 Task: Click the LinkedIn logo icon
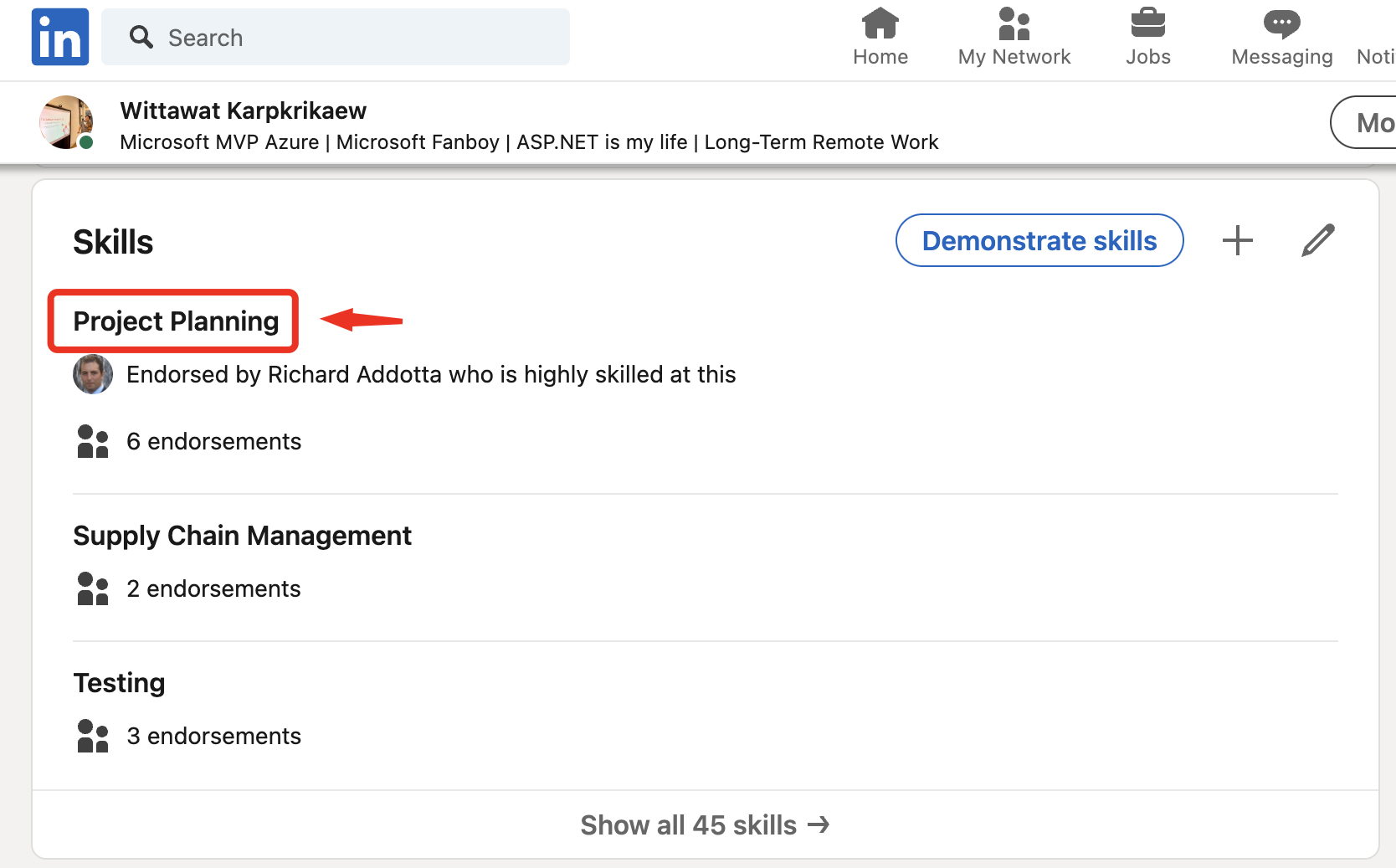(x=60, y=37)
